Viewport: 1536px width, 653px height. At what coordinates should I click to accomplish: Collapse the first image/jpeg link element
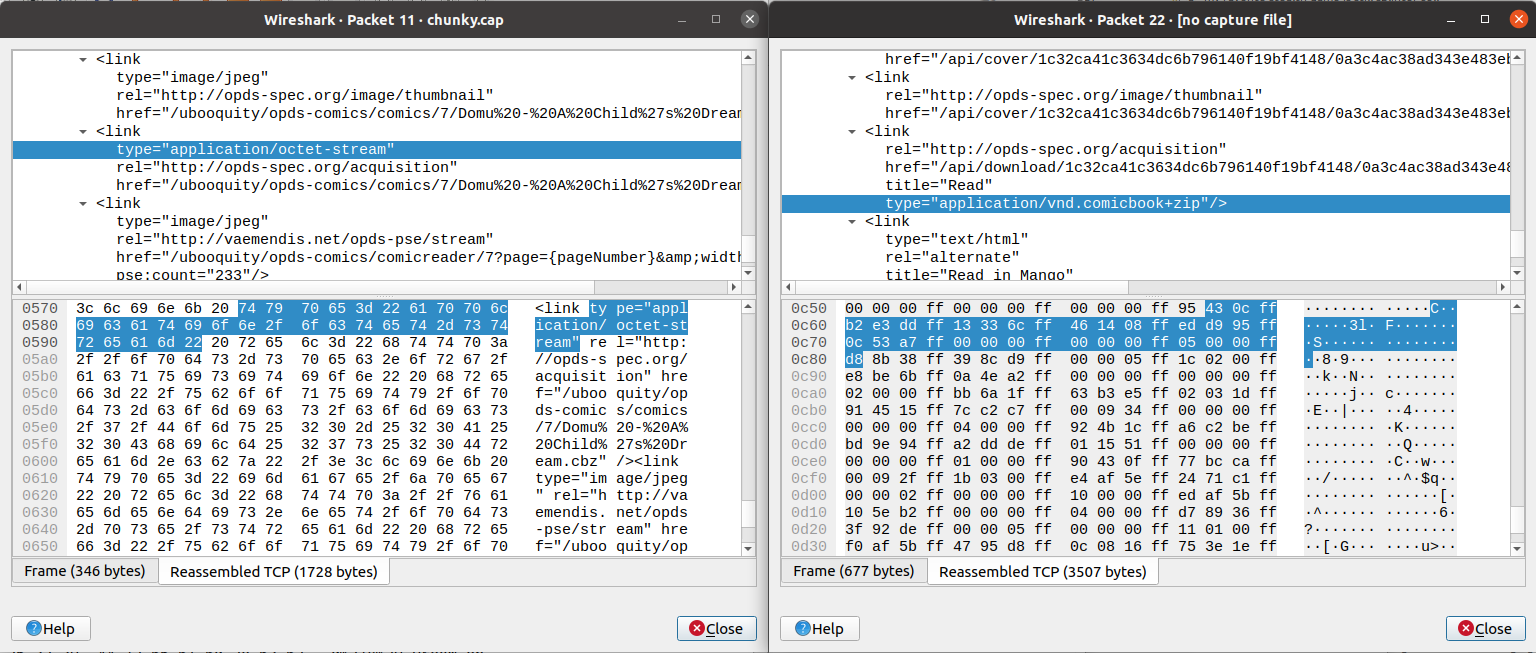pos(82,58)
